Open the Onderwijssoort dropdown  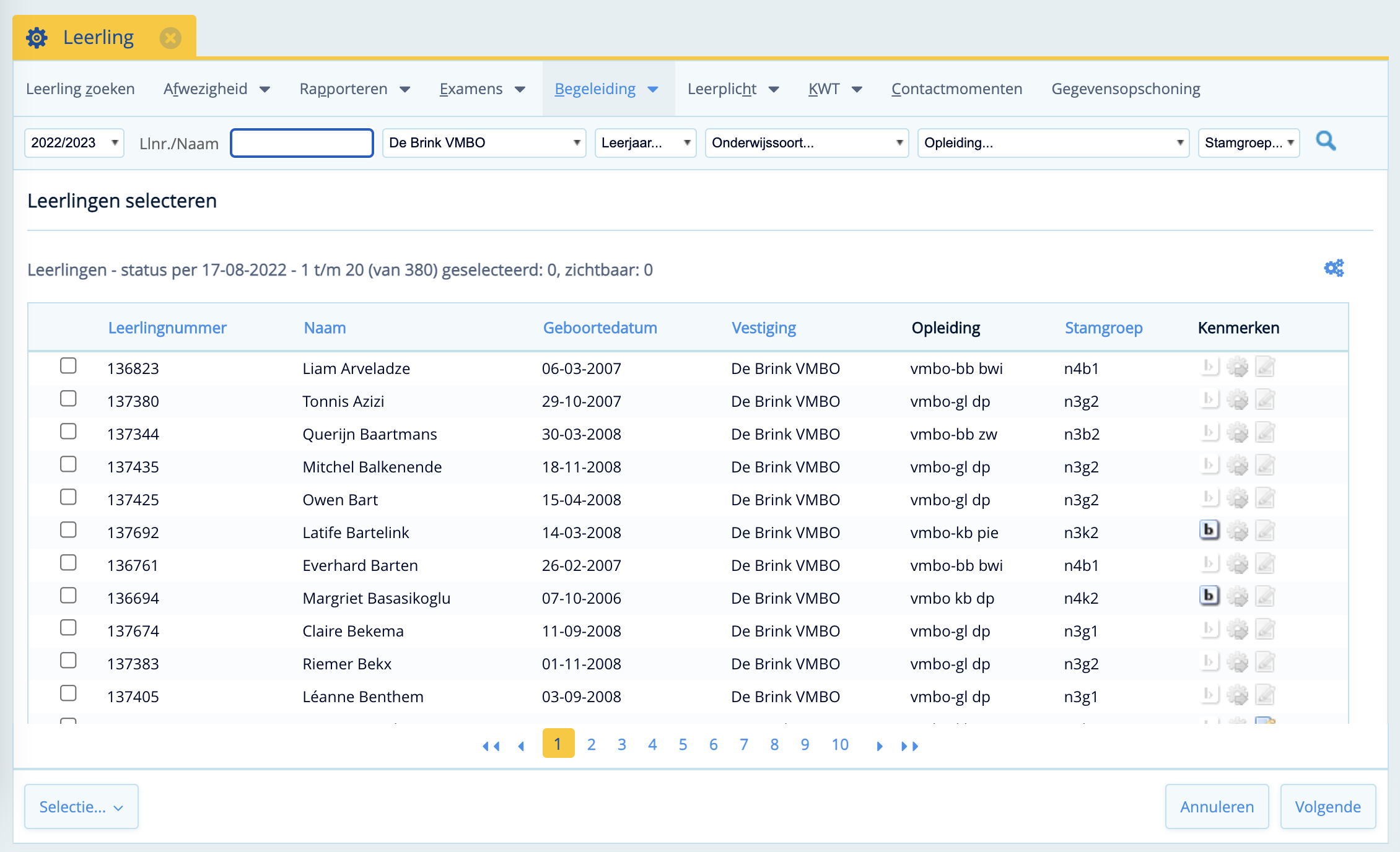(807, 143)
